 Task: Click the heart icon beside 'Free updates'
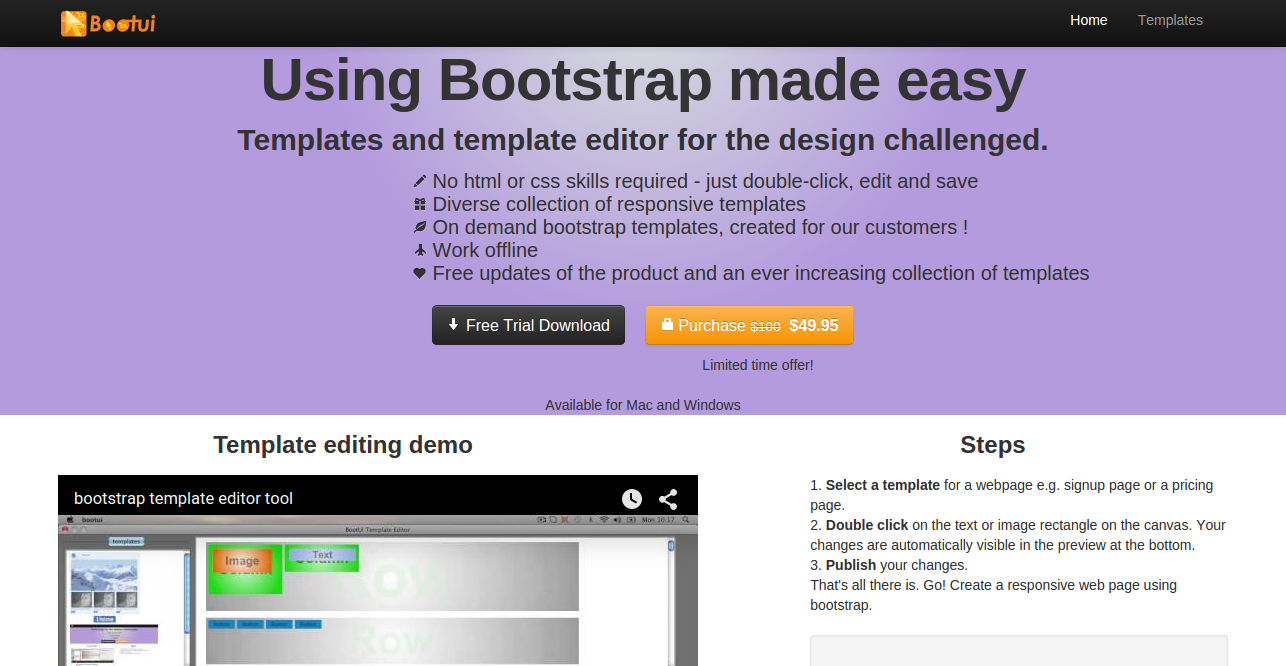click(420, 274)
